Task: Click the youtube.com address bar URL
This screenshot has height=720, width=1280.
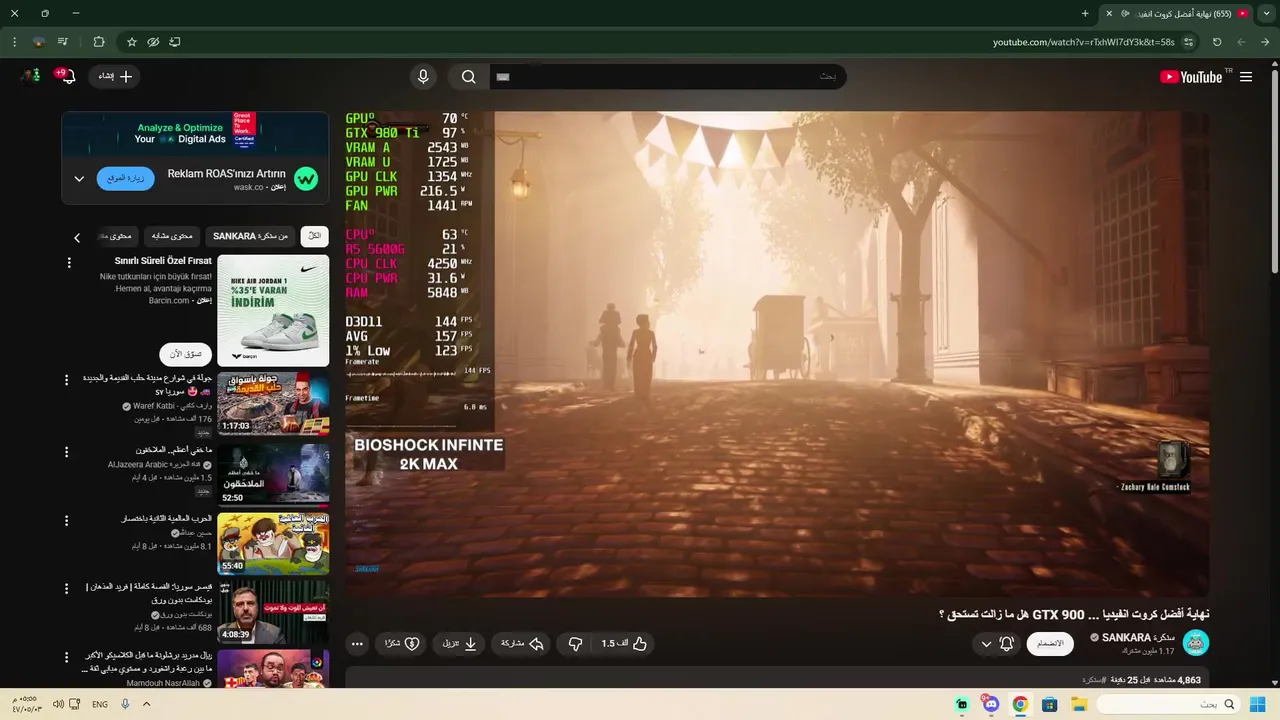Action: (1083, 42)
